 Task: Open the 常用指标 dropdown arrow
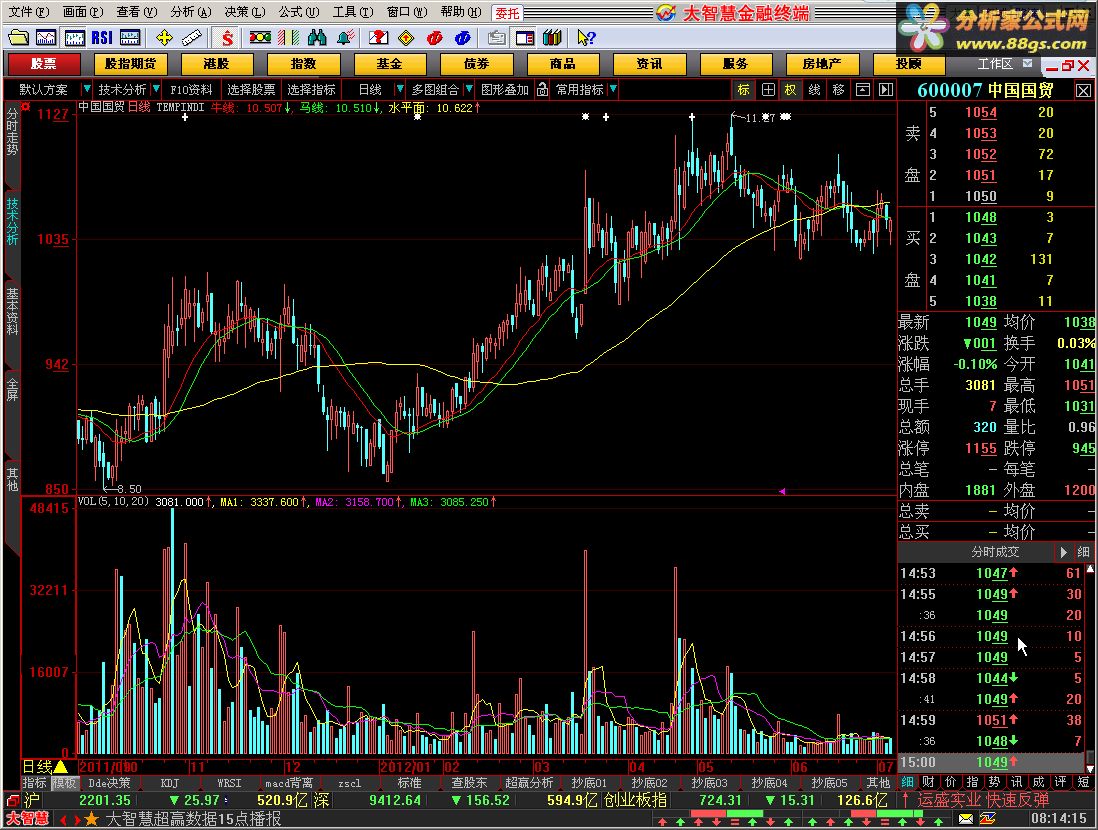613,89
